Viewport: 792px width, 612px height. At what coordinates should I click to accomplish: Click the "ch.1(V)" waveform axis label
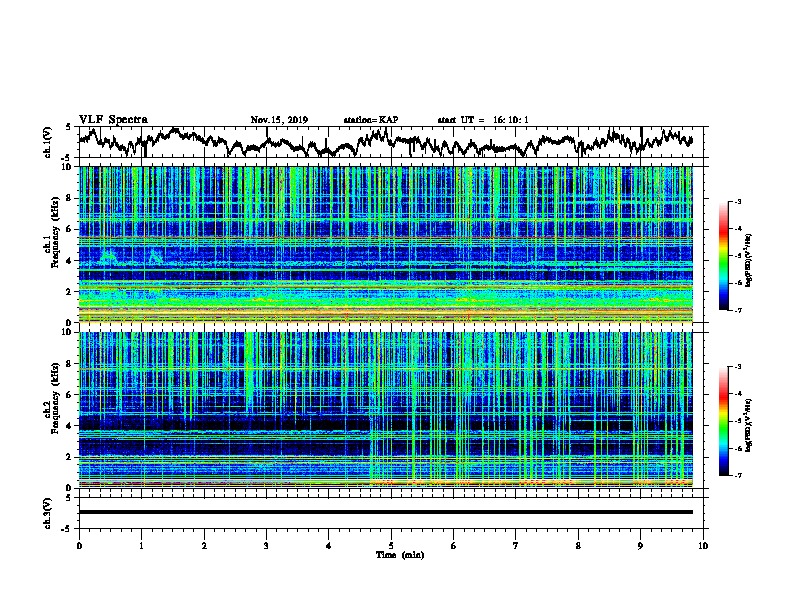click(48, 142)
